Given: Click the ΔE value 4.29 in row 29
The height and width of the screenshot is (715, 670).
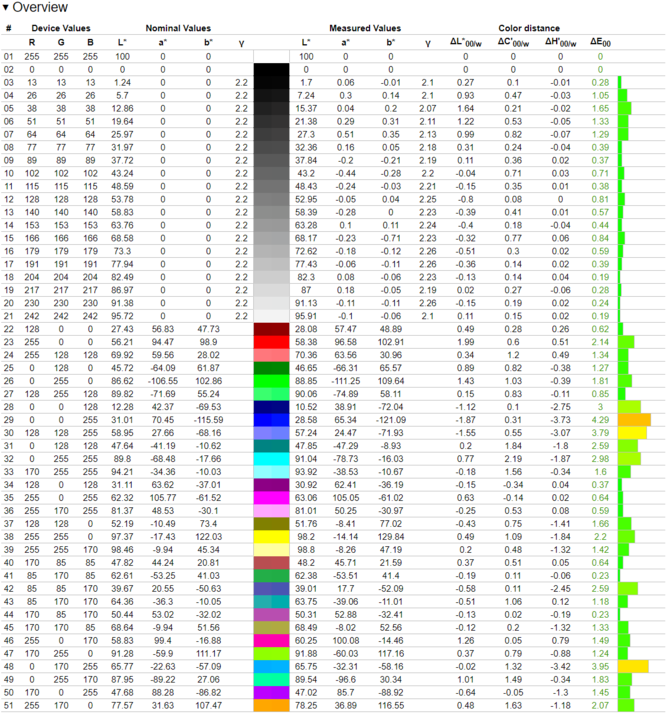Looking at the screenshot, I should pyautogui.click(x=601, y=421).
